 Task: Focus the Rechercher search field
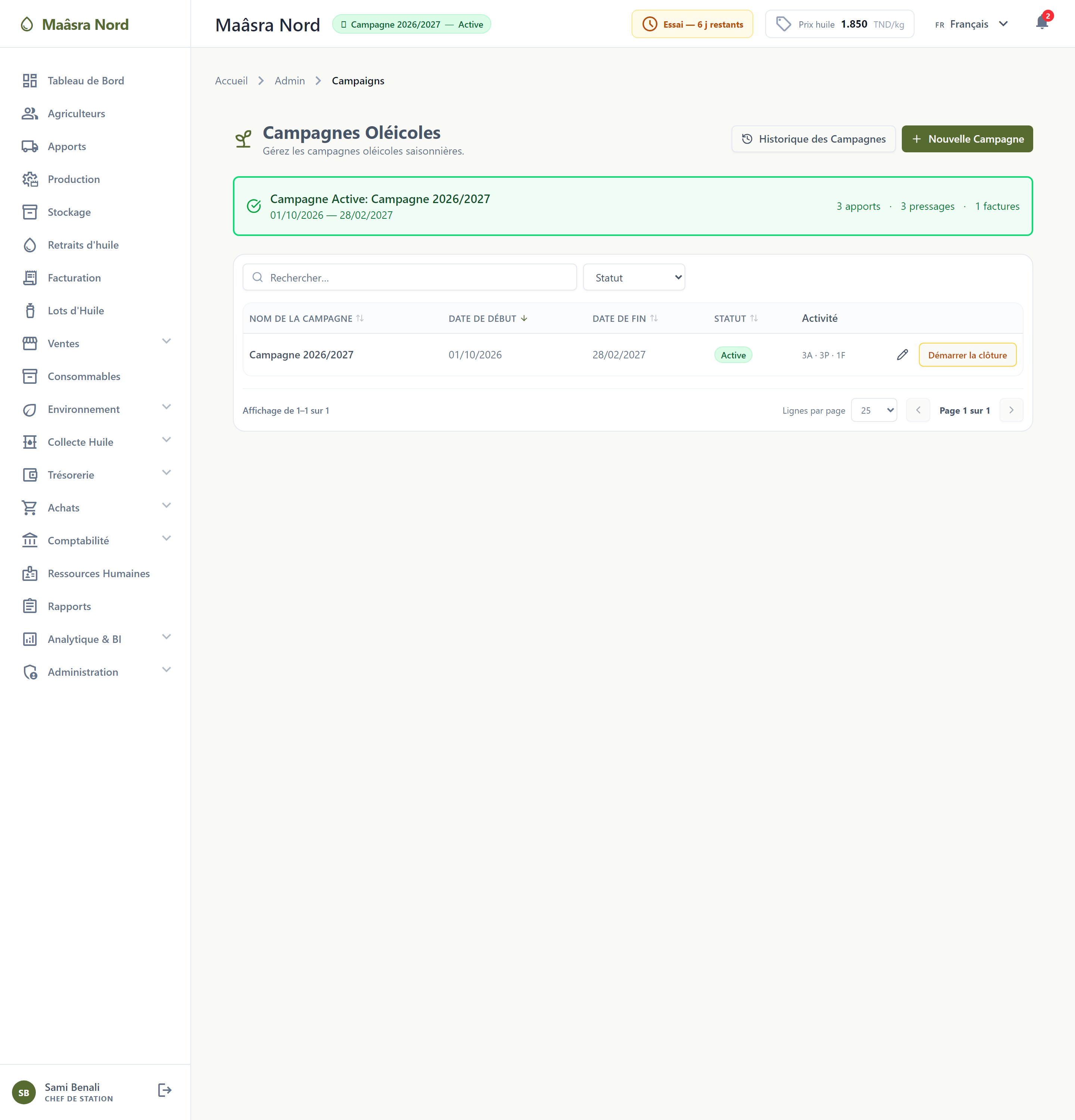point(409,278)
